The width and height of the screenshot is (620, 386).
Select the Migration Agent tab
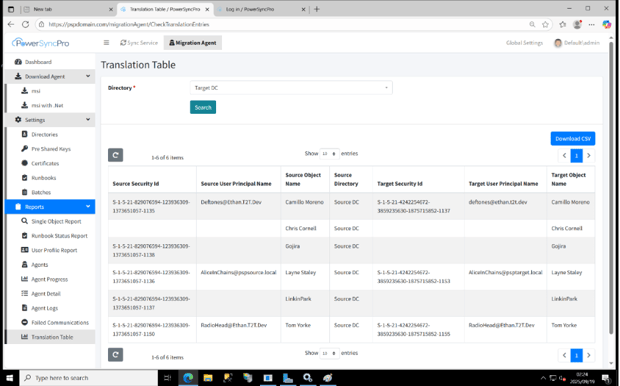193,43
